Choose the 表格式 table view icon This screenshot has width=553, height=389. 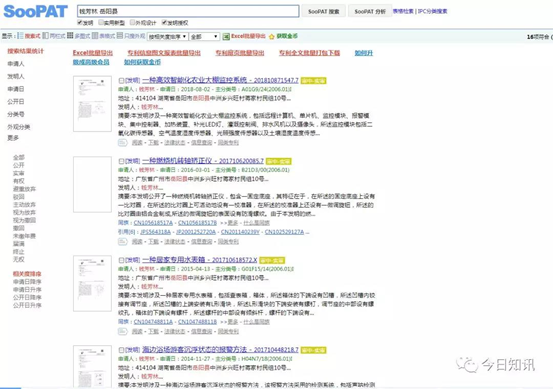95,36
